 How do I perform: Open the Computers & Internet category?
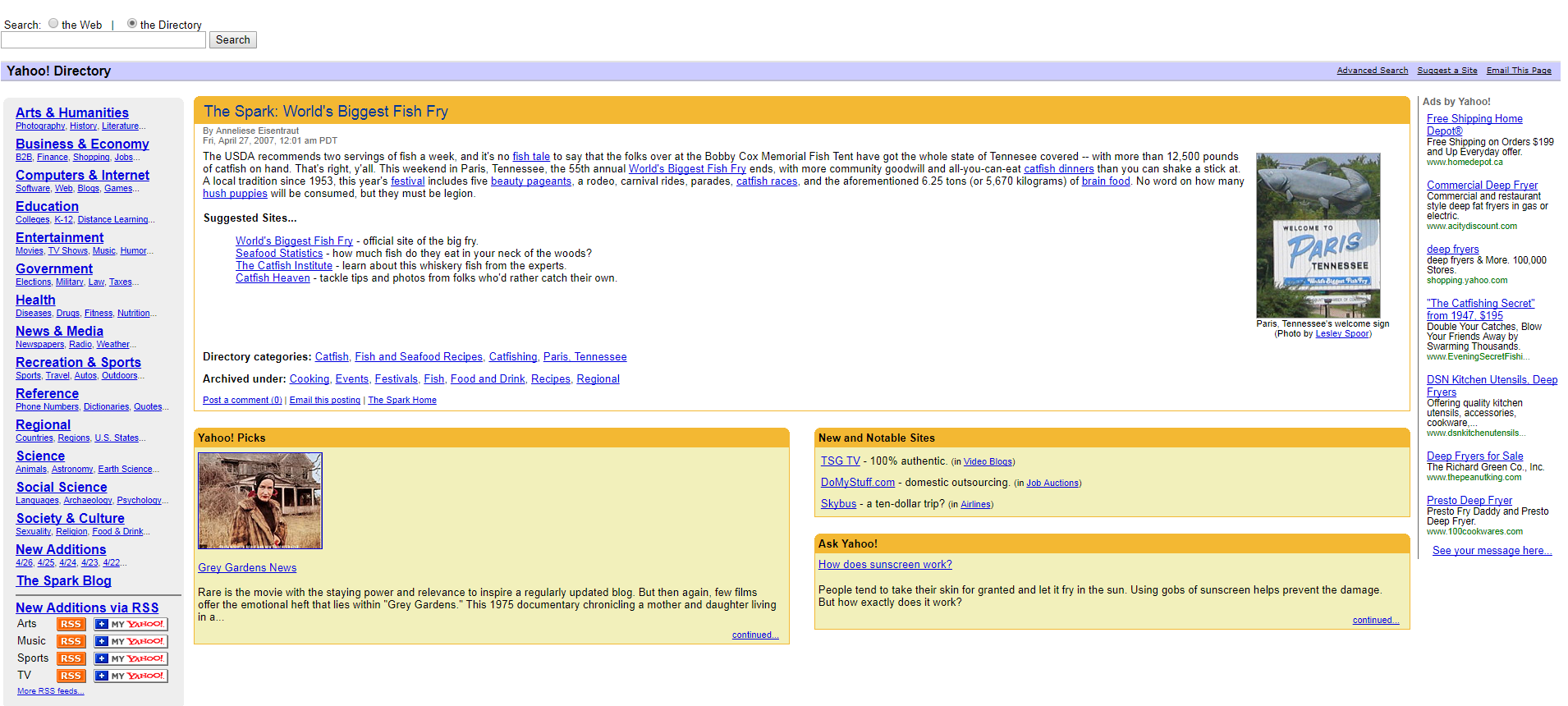point(82,175)
